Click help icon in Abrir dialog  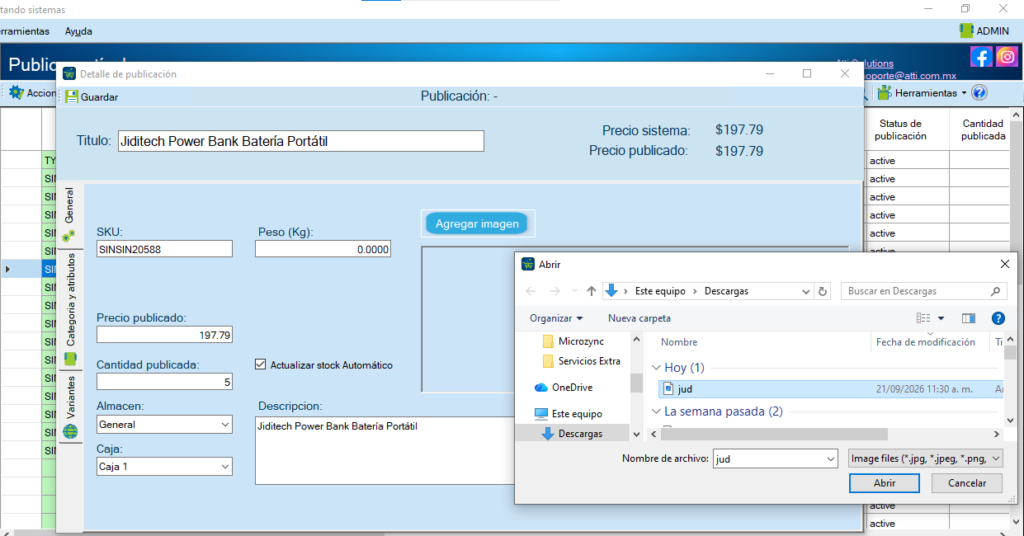point(998,318)
